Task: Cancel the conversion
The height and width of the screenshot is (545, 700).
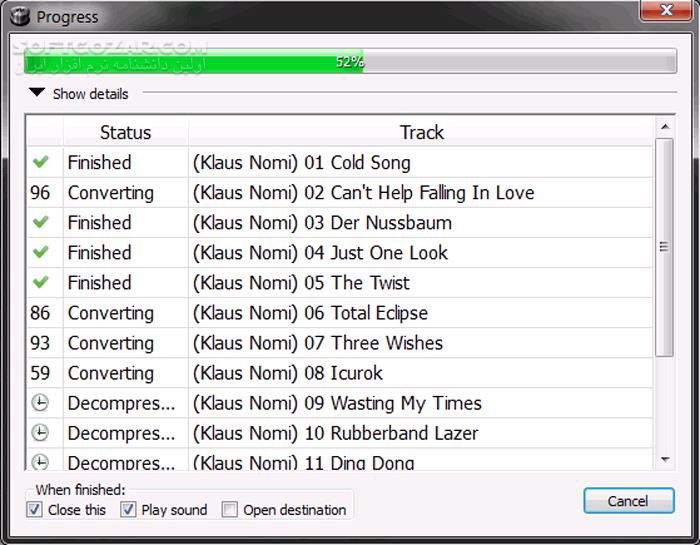Action: [x=628, y=501]
